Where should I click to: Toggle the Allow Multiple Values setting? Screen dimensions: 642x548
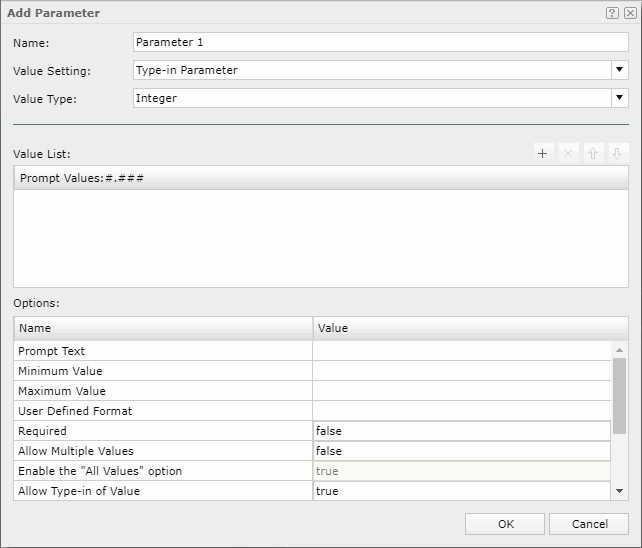461,451
